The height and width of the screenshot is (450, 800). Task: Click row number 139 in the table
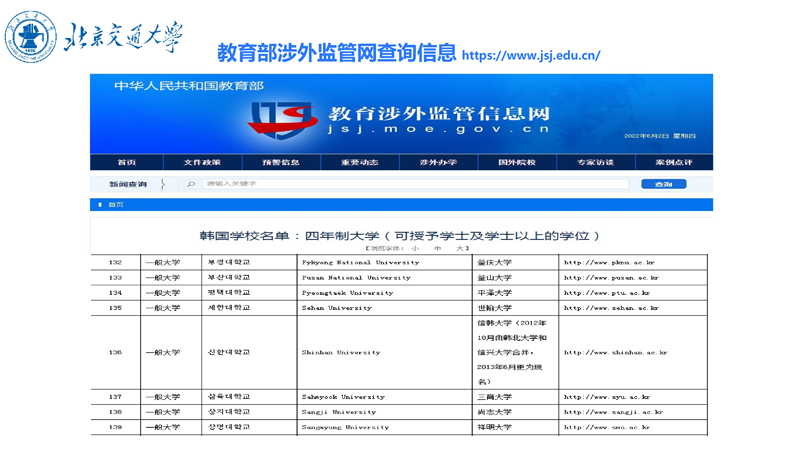115,428
